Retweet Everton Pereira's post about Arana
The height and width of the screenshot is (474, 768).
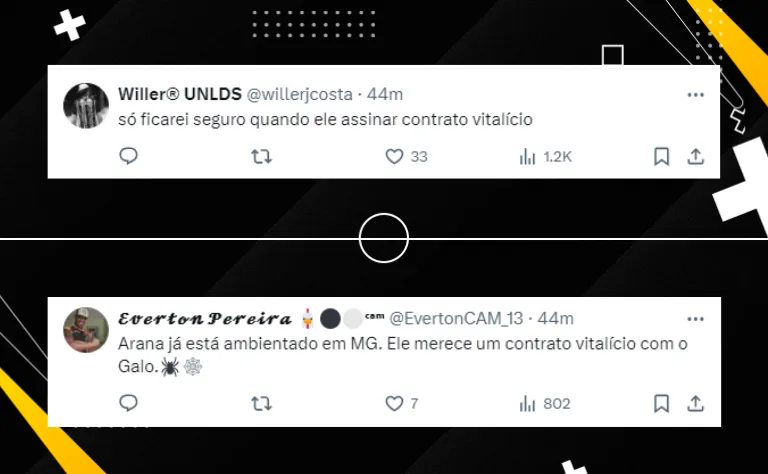click(x=262, y=404)
